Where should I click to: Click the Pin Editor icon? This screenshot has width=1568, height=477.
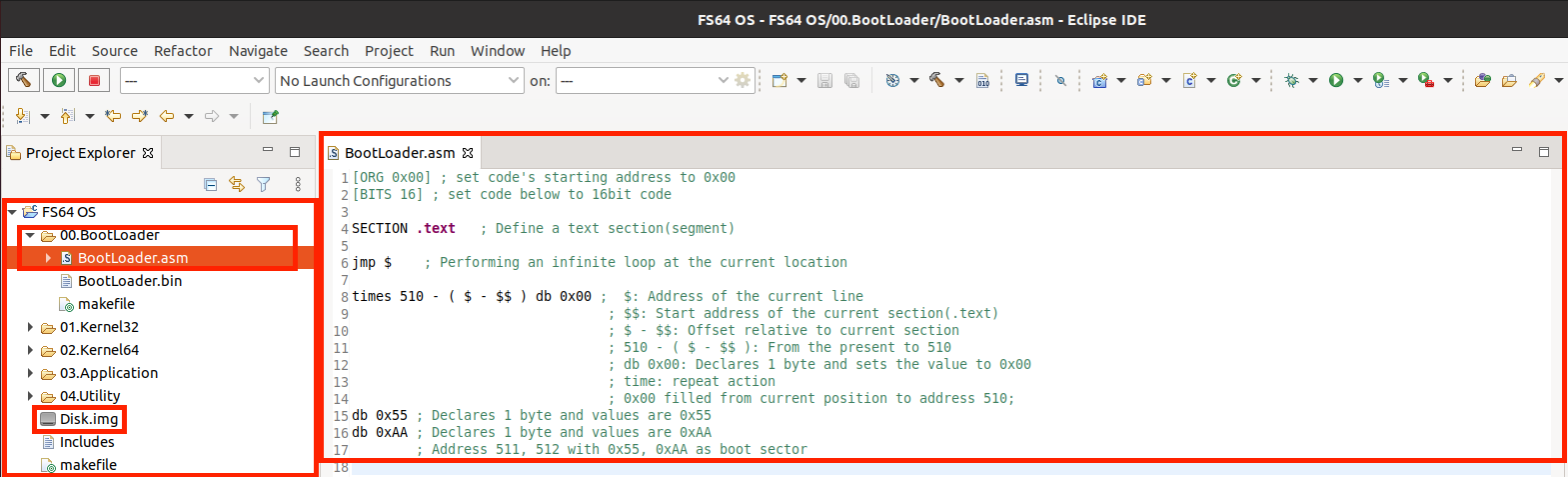pyautogui.click(x=270, y=117)
